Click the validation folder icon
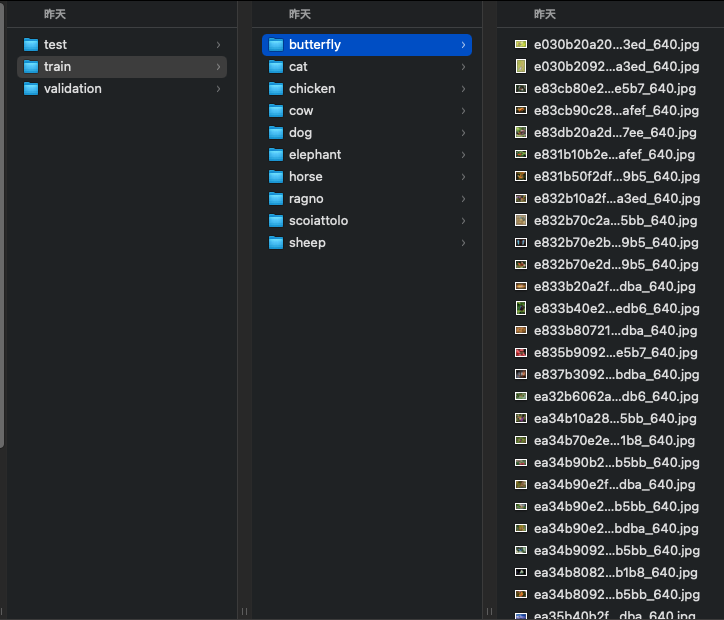Viewport: 724px width, 620px height. [x=30, y=89]
